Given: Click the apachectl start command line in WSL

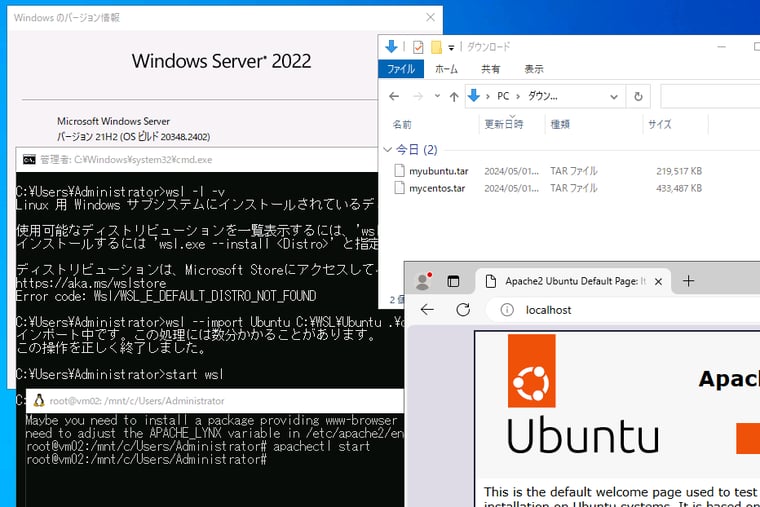Looking at the screenshot, I should coord(198,446).
